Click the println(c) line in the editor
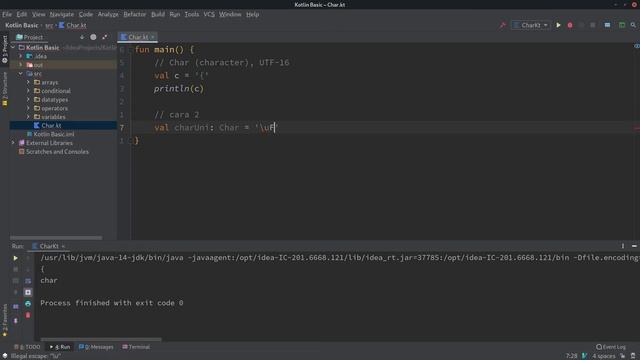Viewport: 640px width, 360px height. pos(179,89)
